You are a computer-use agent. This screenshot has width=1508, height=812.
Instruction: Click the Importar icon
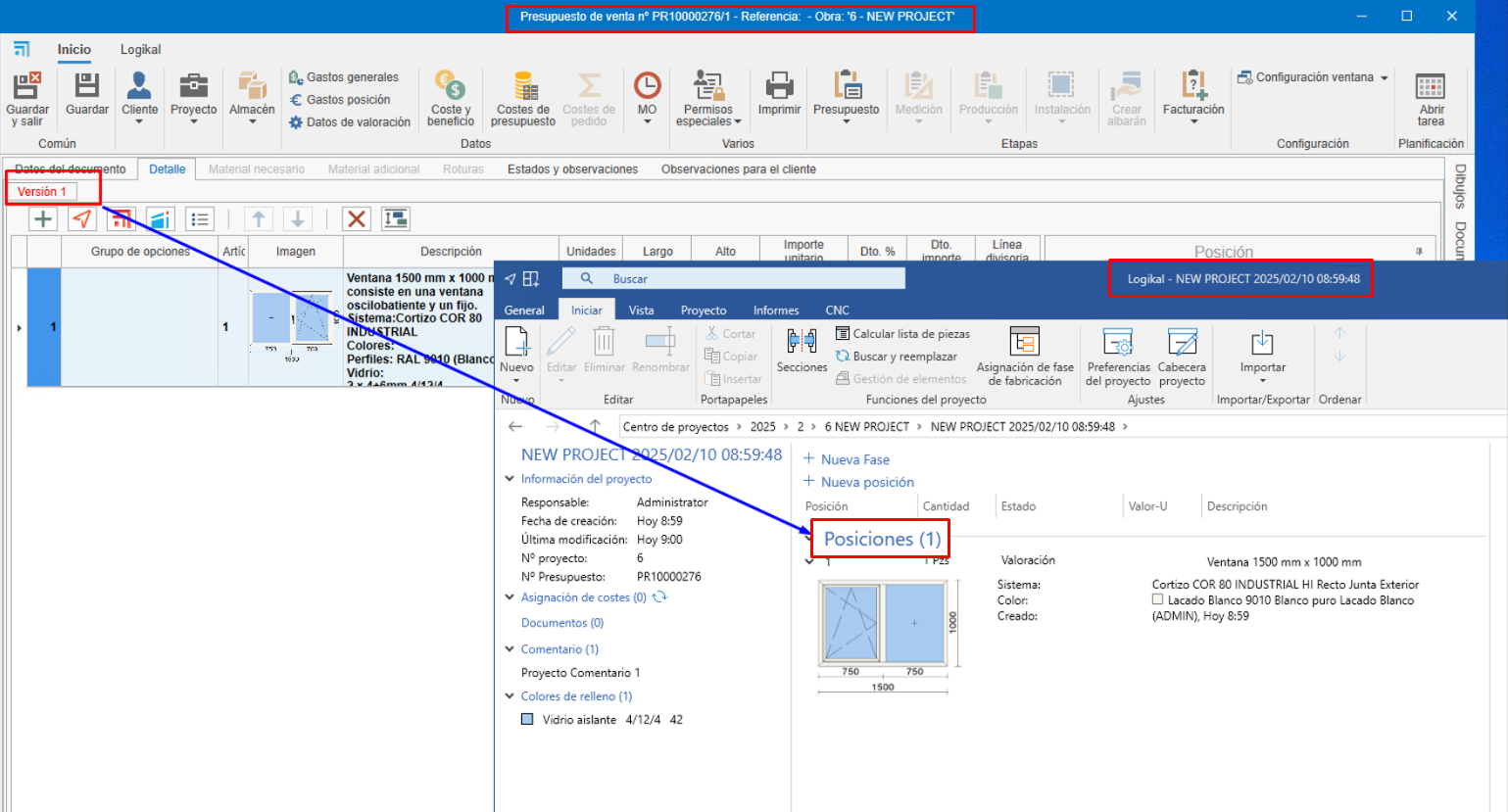1262,343
